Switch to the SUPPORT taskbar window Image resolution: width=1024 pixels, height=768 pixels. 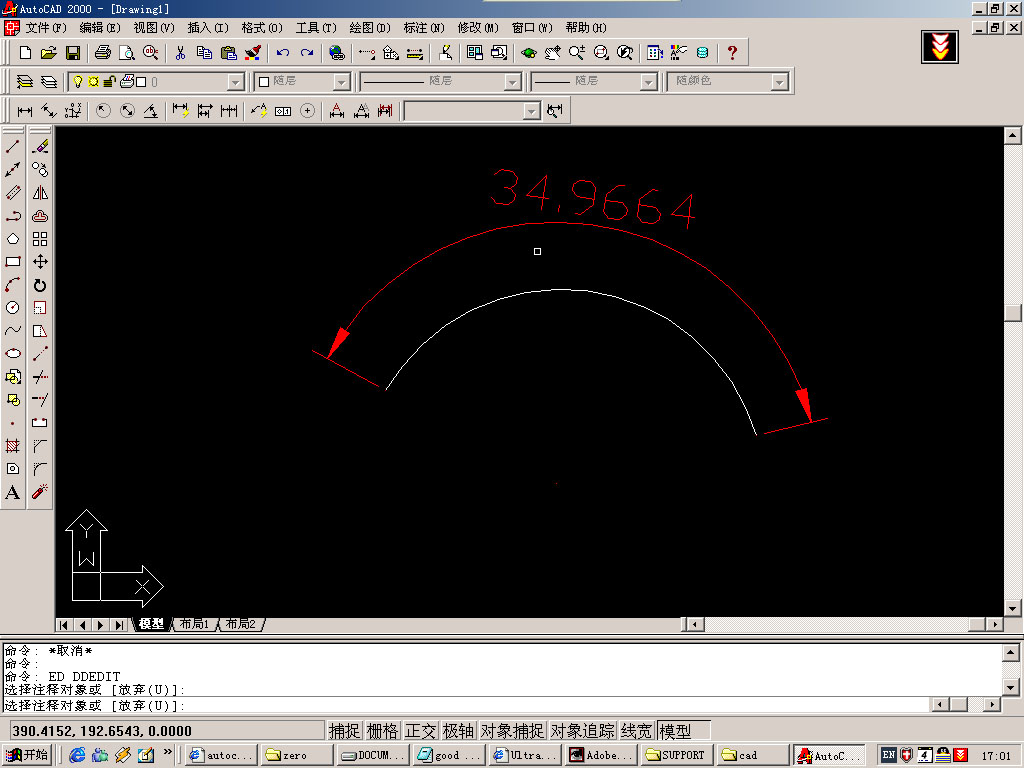[675, 755]
